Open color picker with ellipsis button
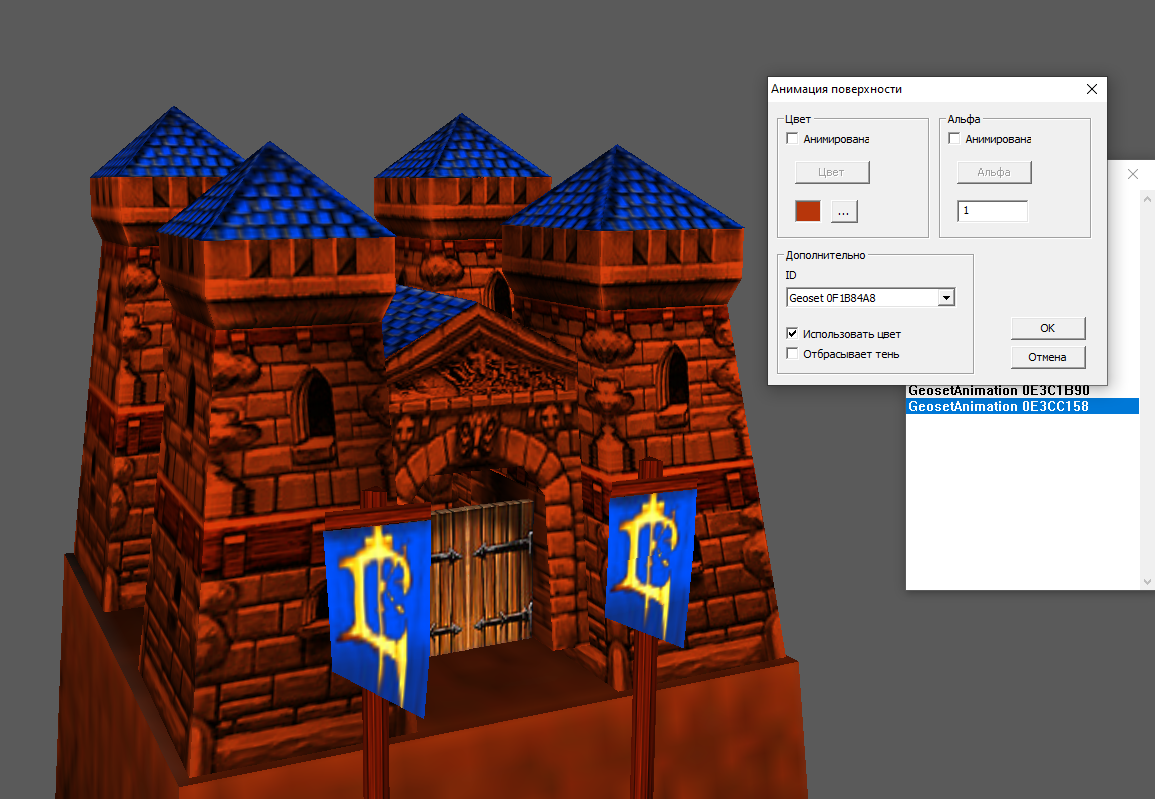1155x799 pixels. 844,211
